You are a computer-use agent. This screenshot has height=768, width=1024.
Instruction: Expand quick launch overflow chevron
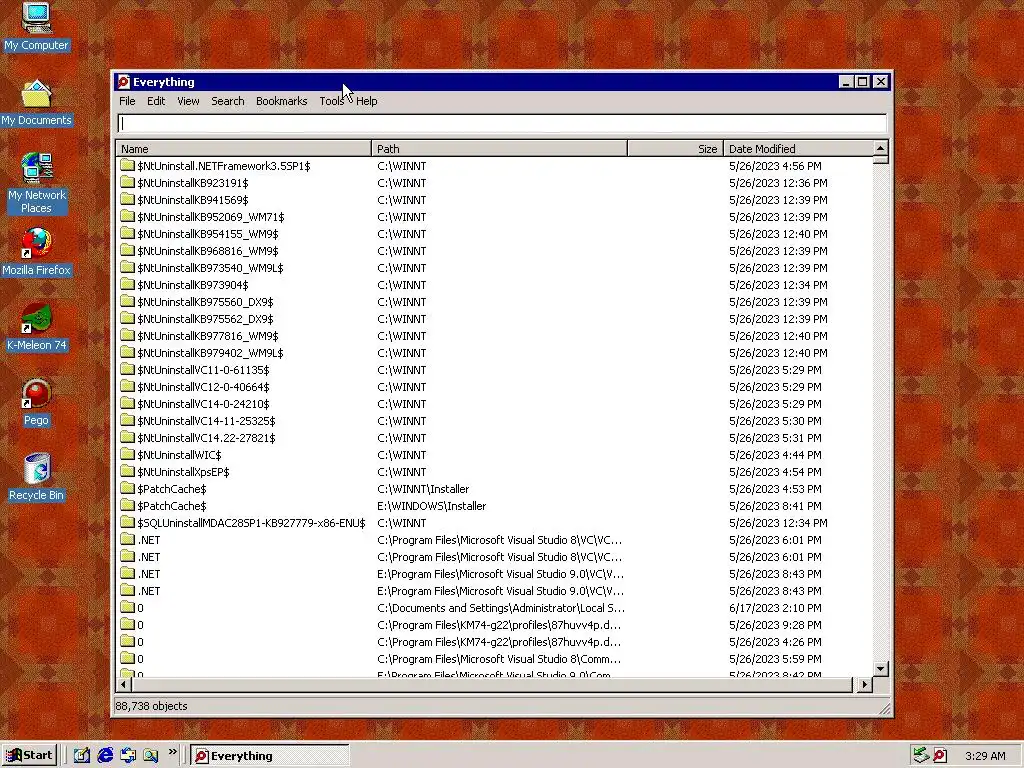coord(172,752)
